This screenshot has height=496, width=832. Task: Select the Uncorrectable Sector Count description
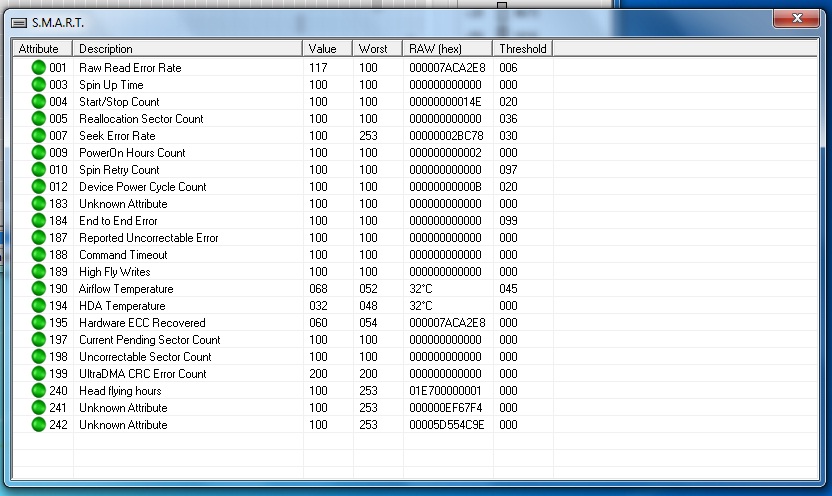tap(145, 356)
